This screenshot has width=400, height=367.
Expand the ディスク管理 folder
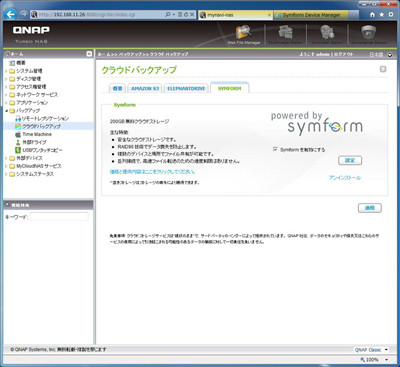pos(6,79)
